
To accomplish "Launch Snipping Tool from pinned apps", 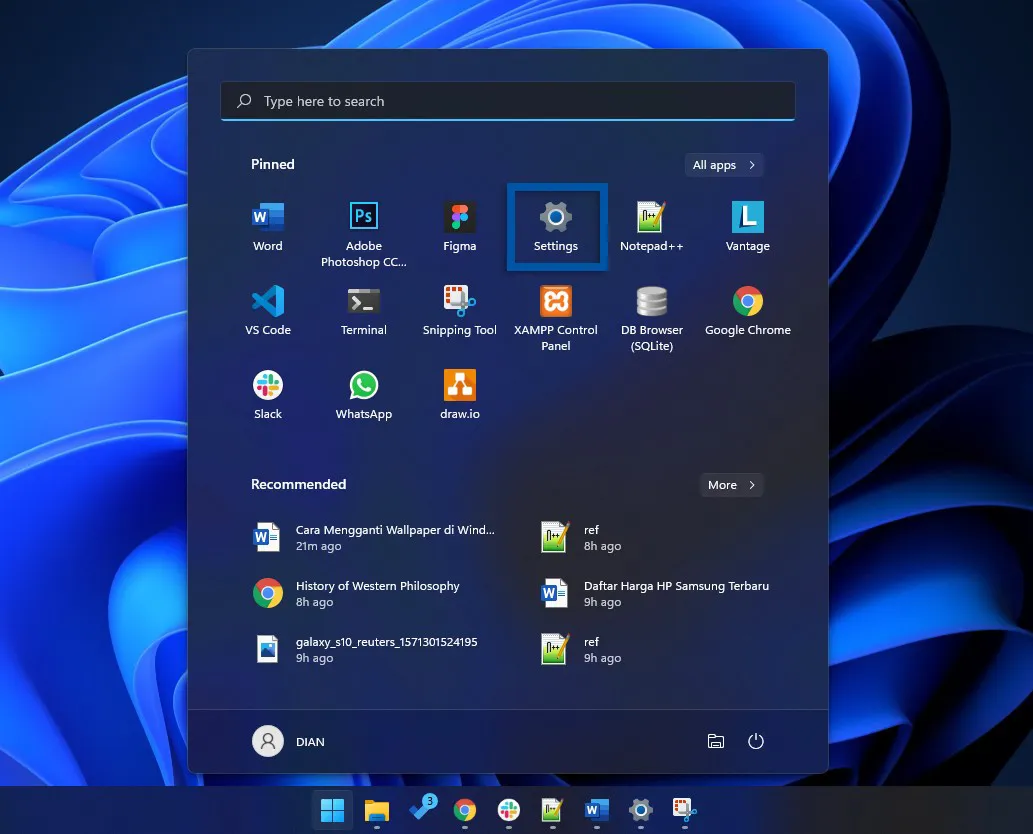I will pyautogui.click(x=459, y=300).
